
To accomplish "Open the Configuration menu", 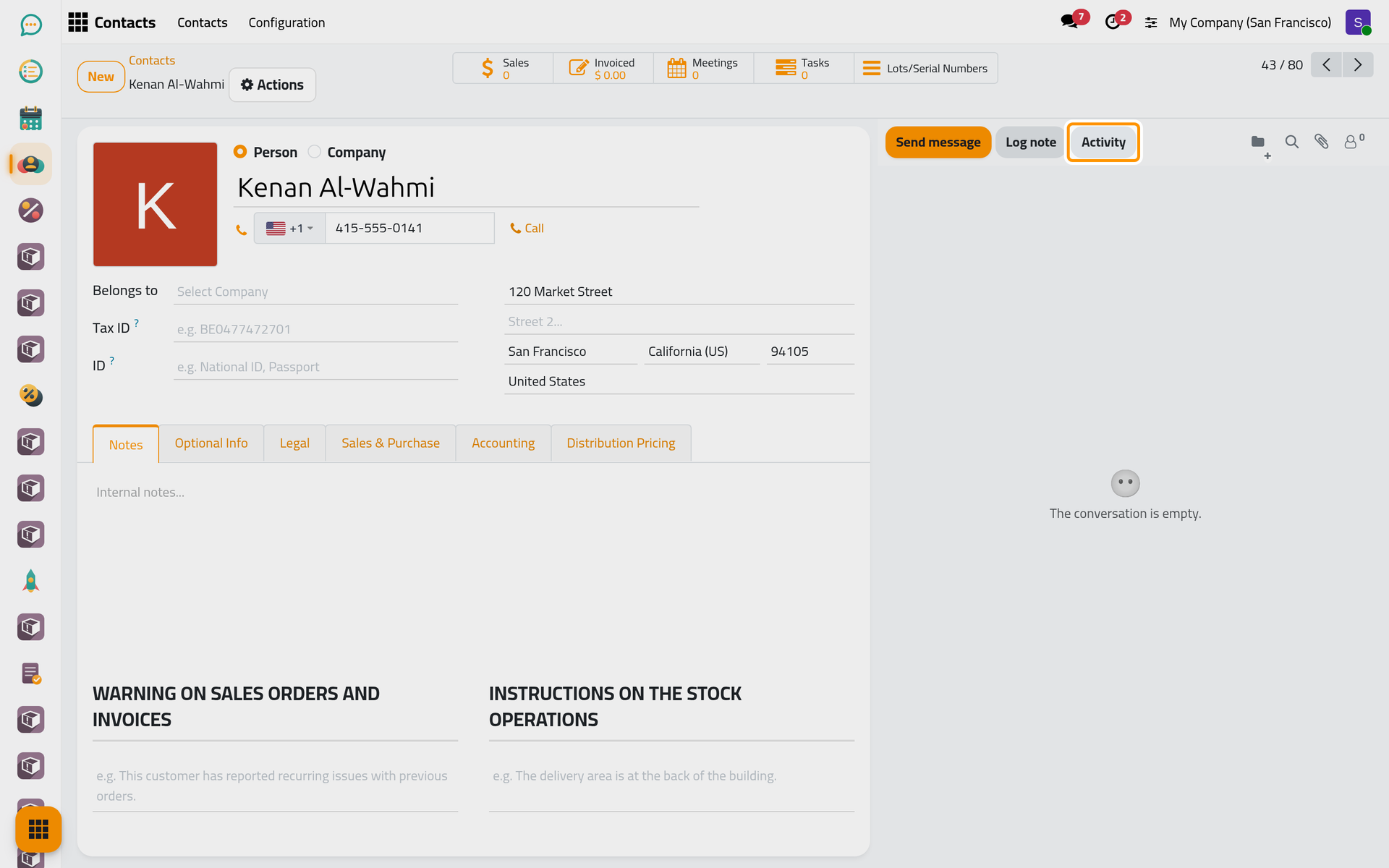I will pos(286,22).
